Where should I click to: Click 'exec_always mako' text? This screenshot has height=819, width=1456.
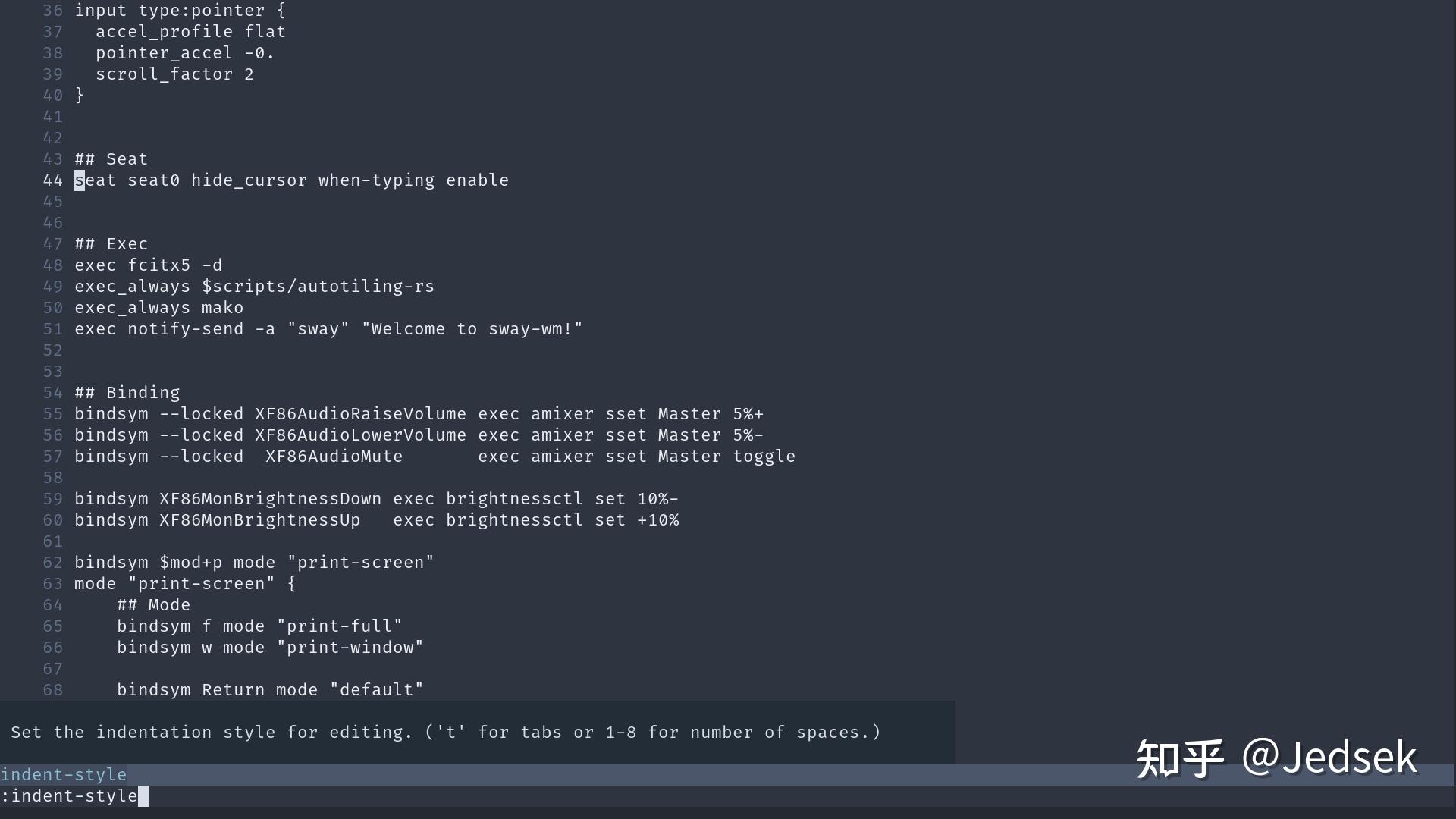(158, 308)
